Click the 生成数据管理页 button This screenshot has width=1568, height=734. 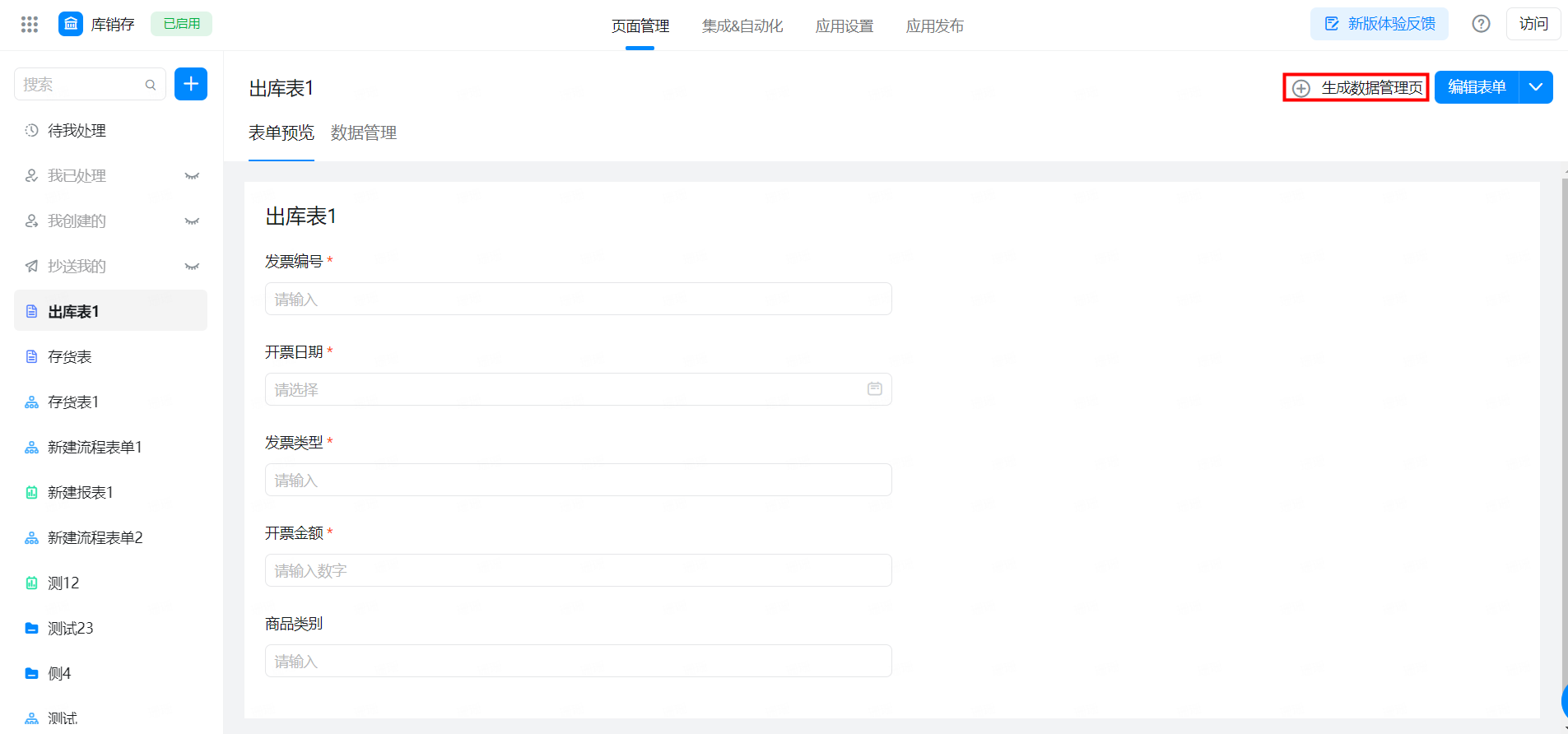(1356, 87)
